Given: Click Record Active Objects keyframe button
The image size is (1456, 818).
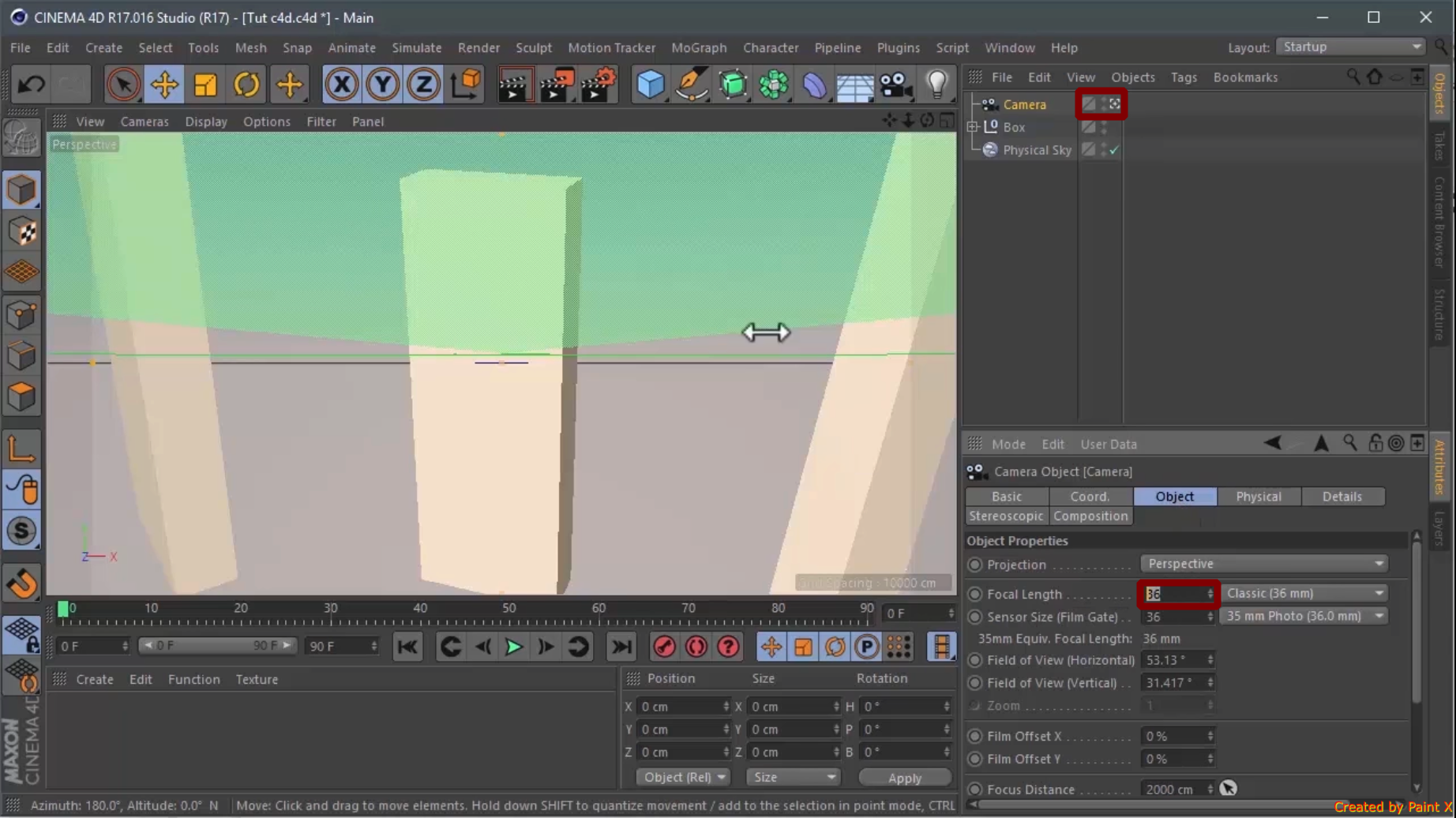Looking at the screenshot, I should pyautogui.click(x=665, y=647).
